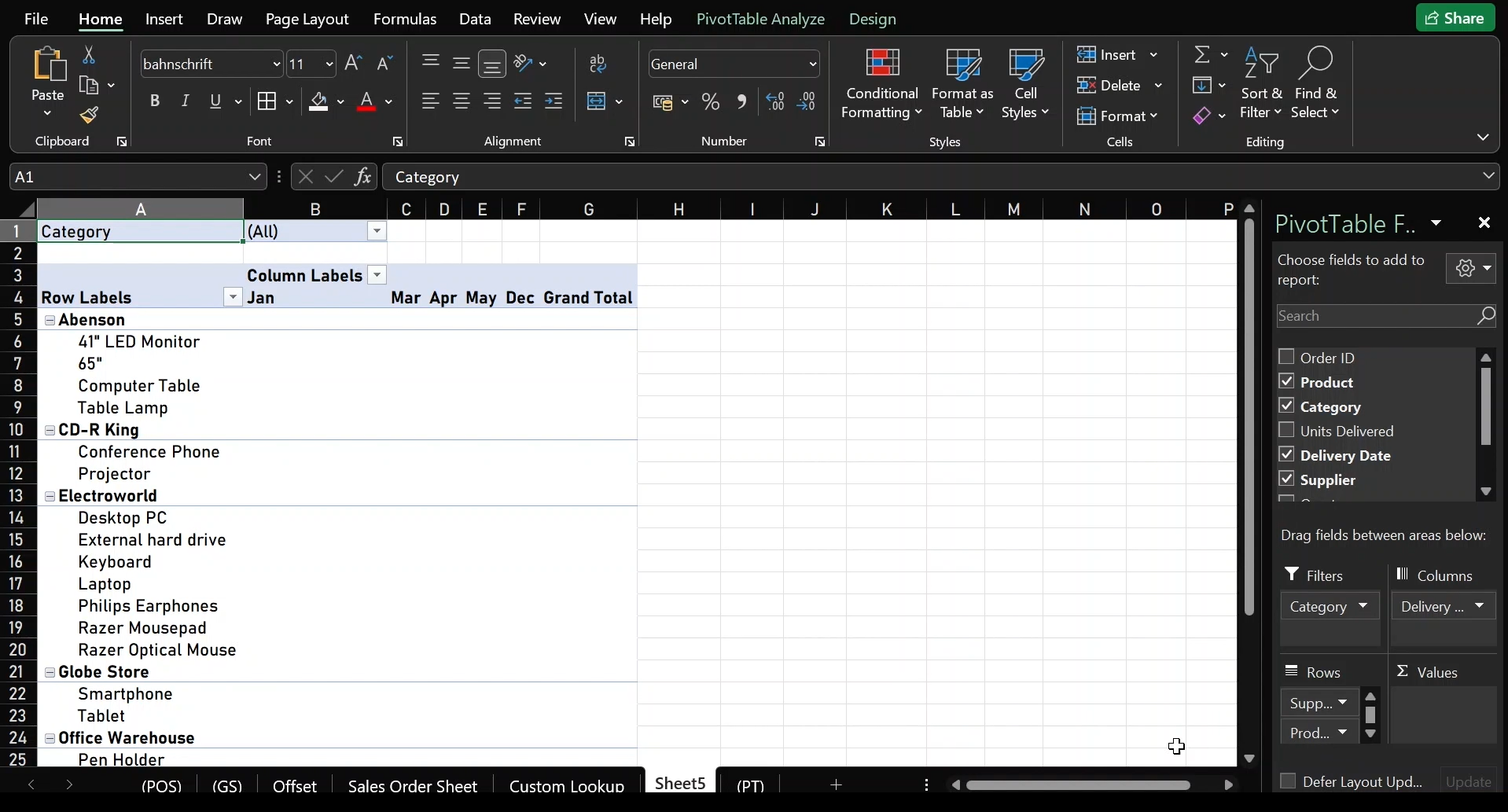Toggle italic text formatting
Viewport: 1508px width, 812px height.
pos(186,101)
